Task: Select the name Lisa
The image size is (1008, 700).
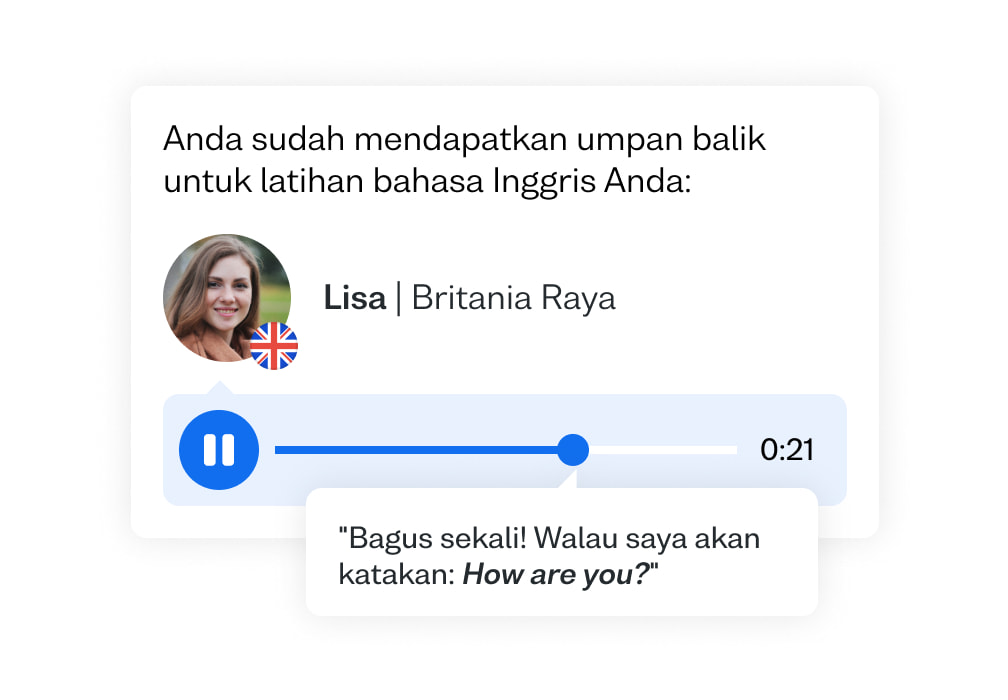Action: tap(354, 298)
